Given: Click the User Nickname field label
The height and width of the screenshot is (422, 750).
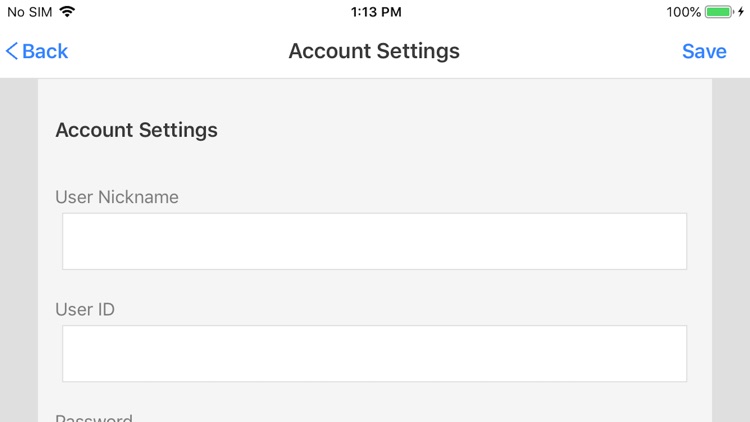Looking at the screenshot, I should 117,197.
